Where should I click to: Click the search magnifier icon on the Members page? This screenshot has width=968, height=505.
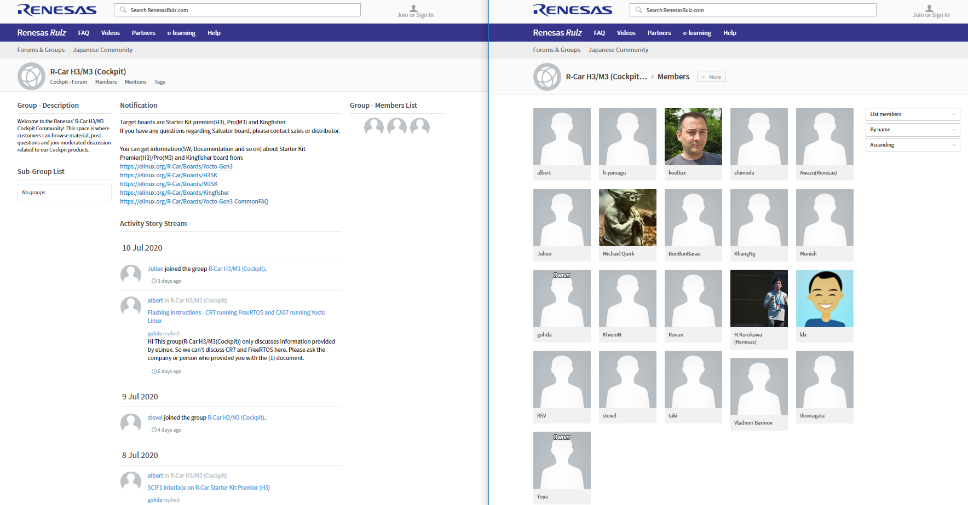[x=639, y=10]
